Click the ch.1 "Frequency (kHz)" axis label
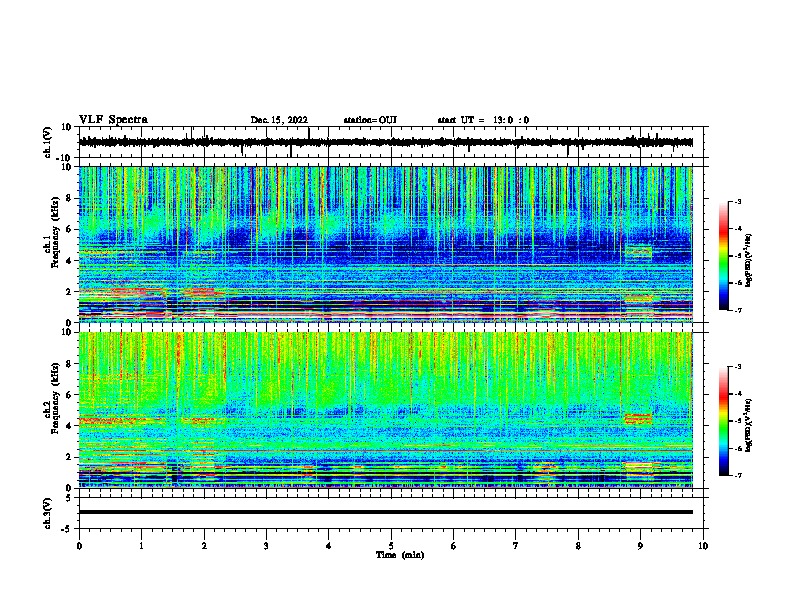The width and height of the screenshot is (792, 612). coord(55,233)
